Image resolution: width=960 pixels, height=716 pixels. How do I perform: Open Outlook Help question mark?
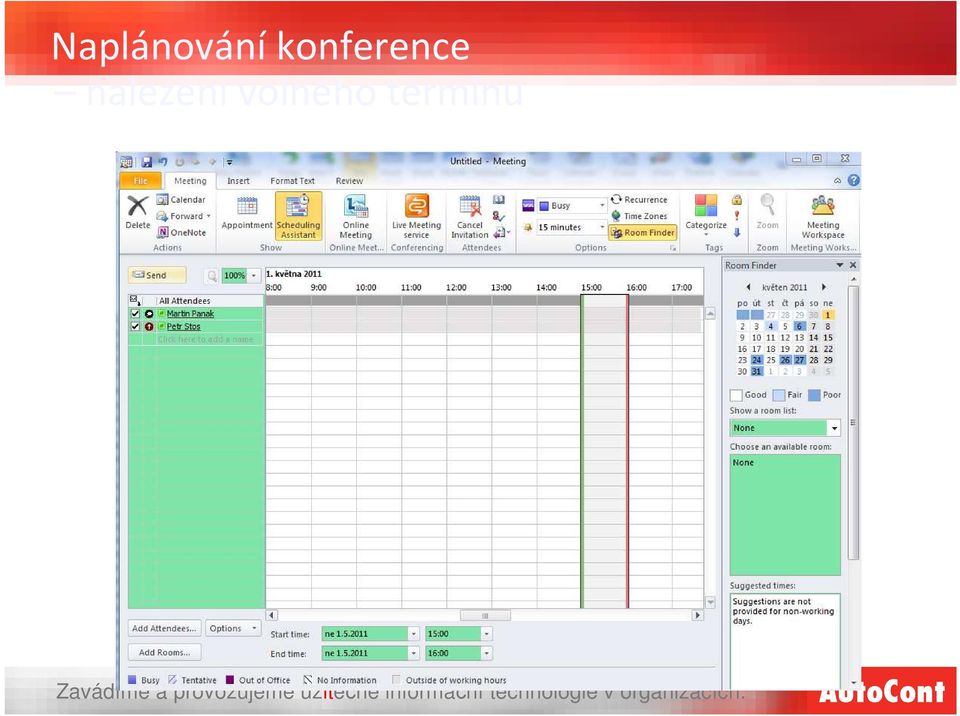click(x=853, y=181)
